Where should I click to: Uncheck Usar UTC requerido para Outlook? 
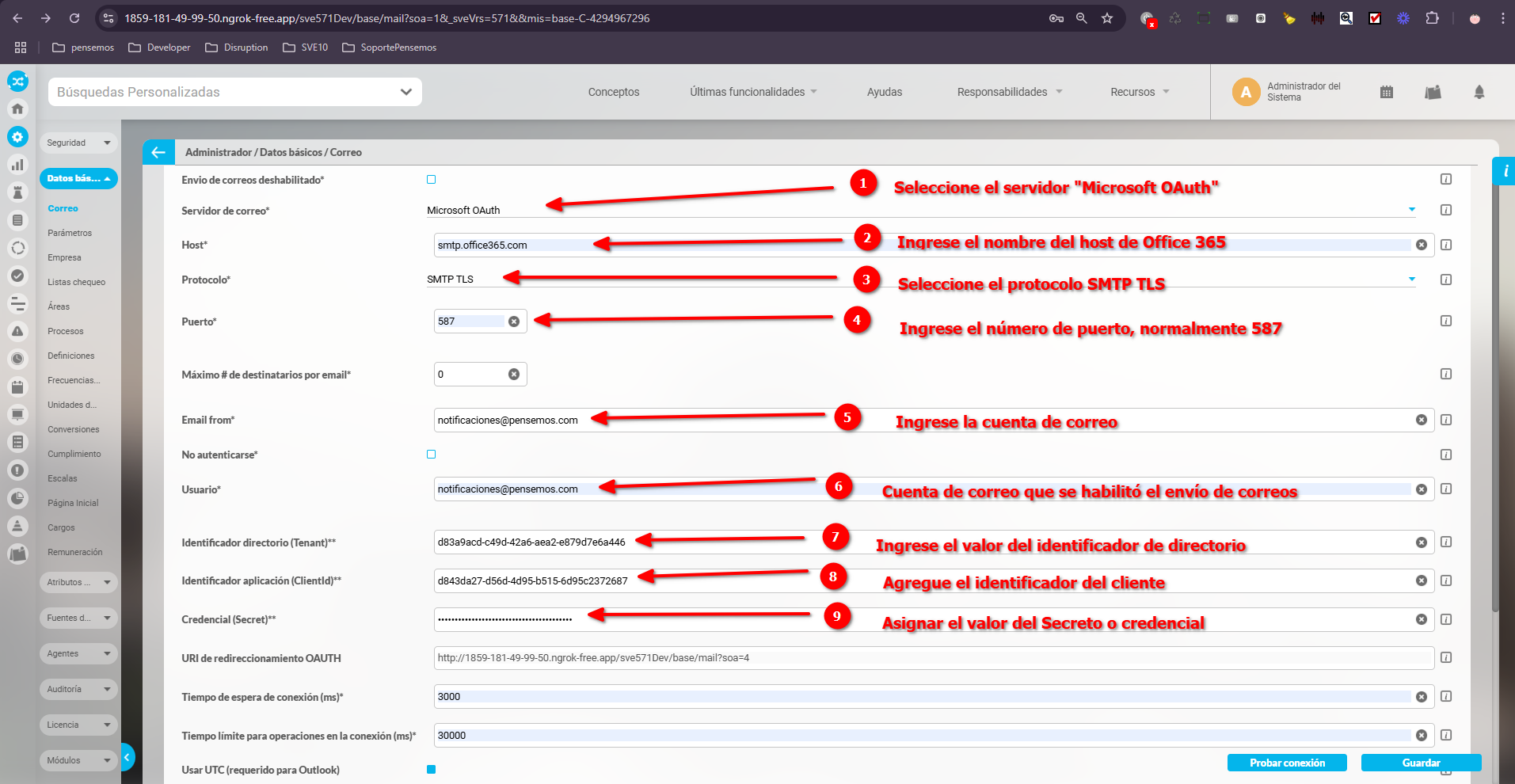(x=431, y=770)
